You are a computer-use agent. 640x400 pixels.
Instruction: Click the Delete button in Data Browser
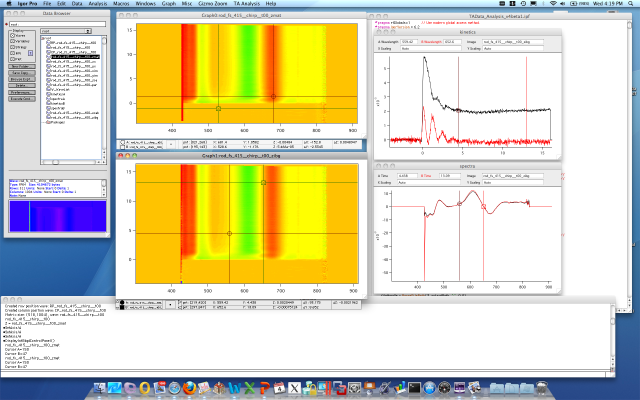(x=22, y=86)
